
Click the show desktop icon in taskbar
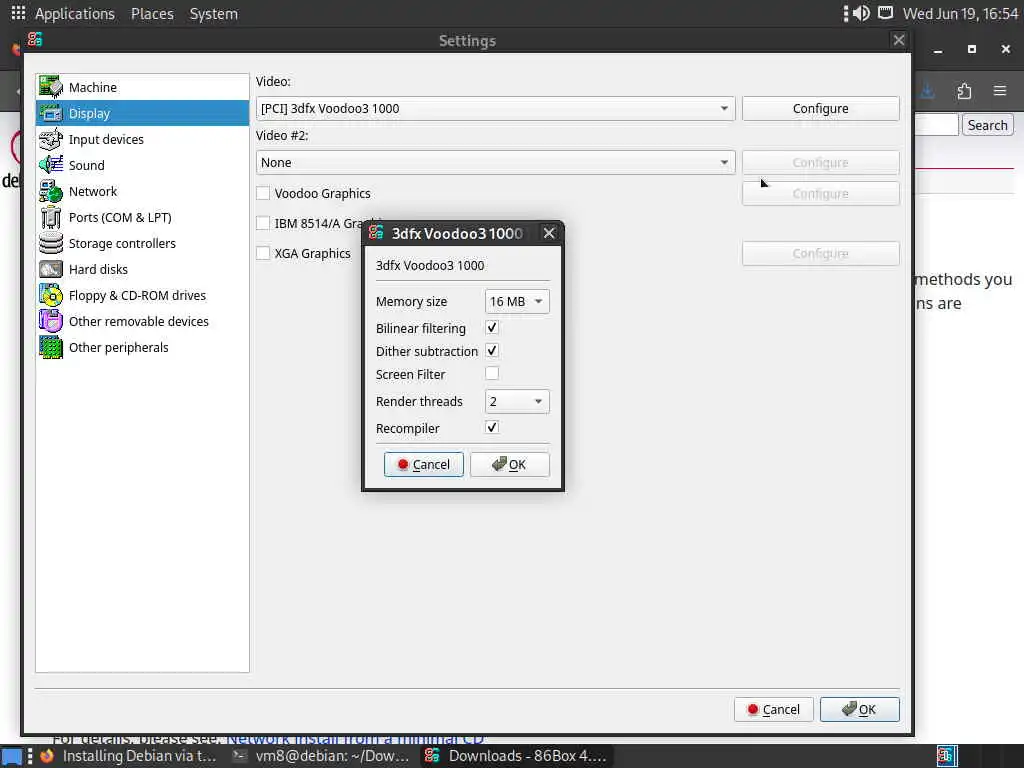tap(12, 756)
